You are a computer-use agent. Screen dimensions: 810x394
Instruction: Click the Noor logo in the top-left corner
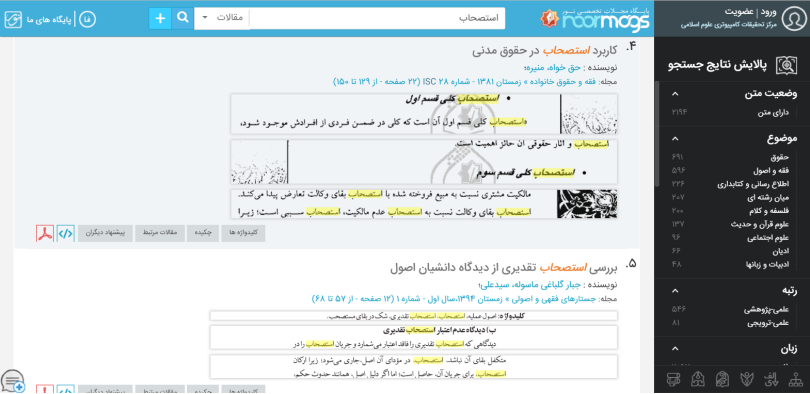[x=13, y=19]
